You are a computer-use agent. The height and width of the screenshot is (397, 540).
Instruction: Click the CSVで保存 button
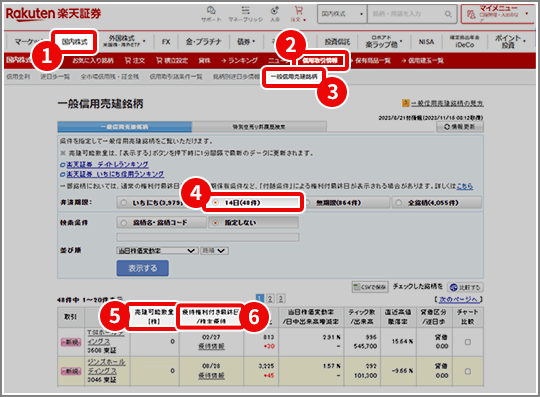pos(370,287)
